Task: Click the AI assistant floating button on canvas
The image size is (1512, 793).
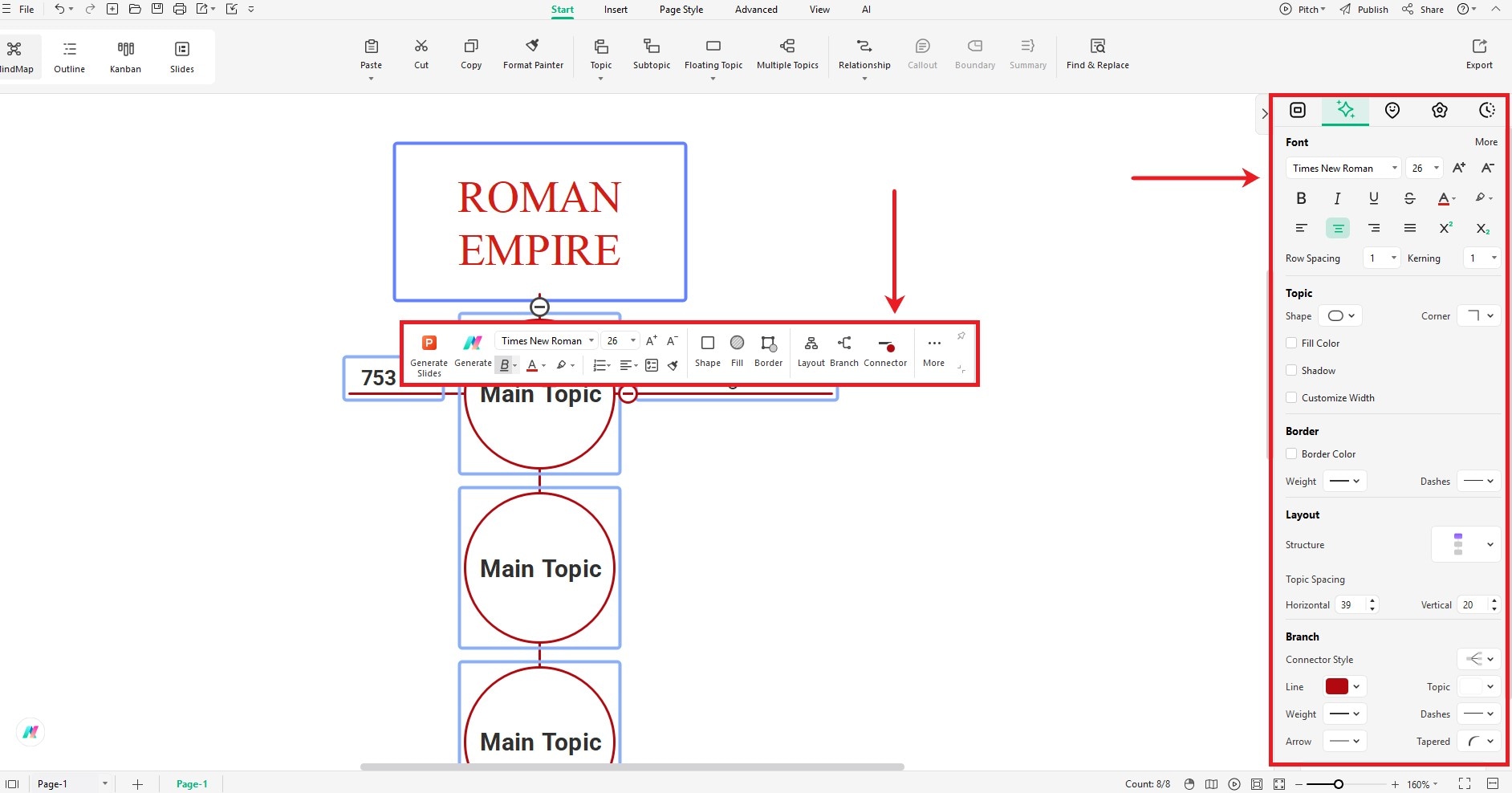Action: (x=30, y=731)
